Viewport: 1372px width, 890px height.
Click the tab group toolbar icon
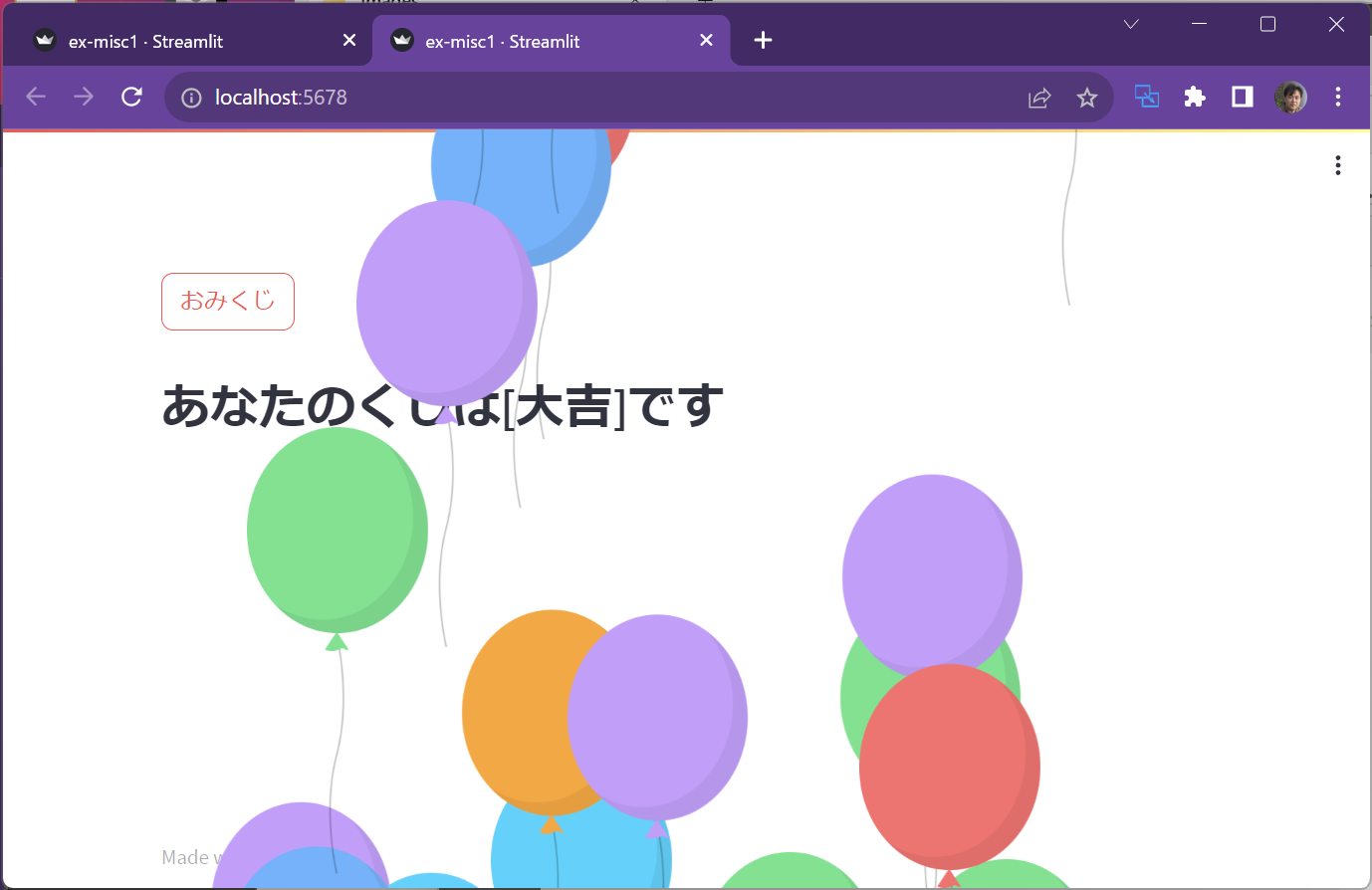click(x=1146, y=97)
